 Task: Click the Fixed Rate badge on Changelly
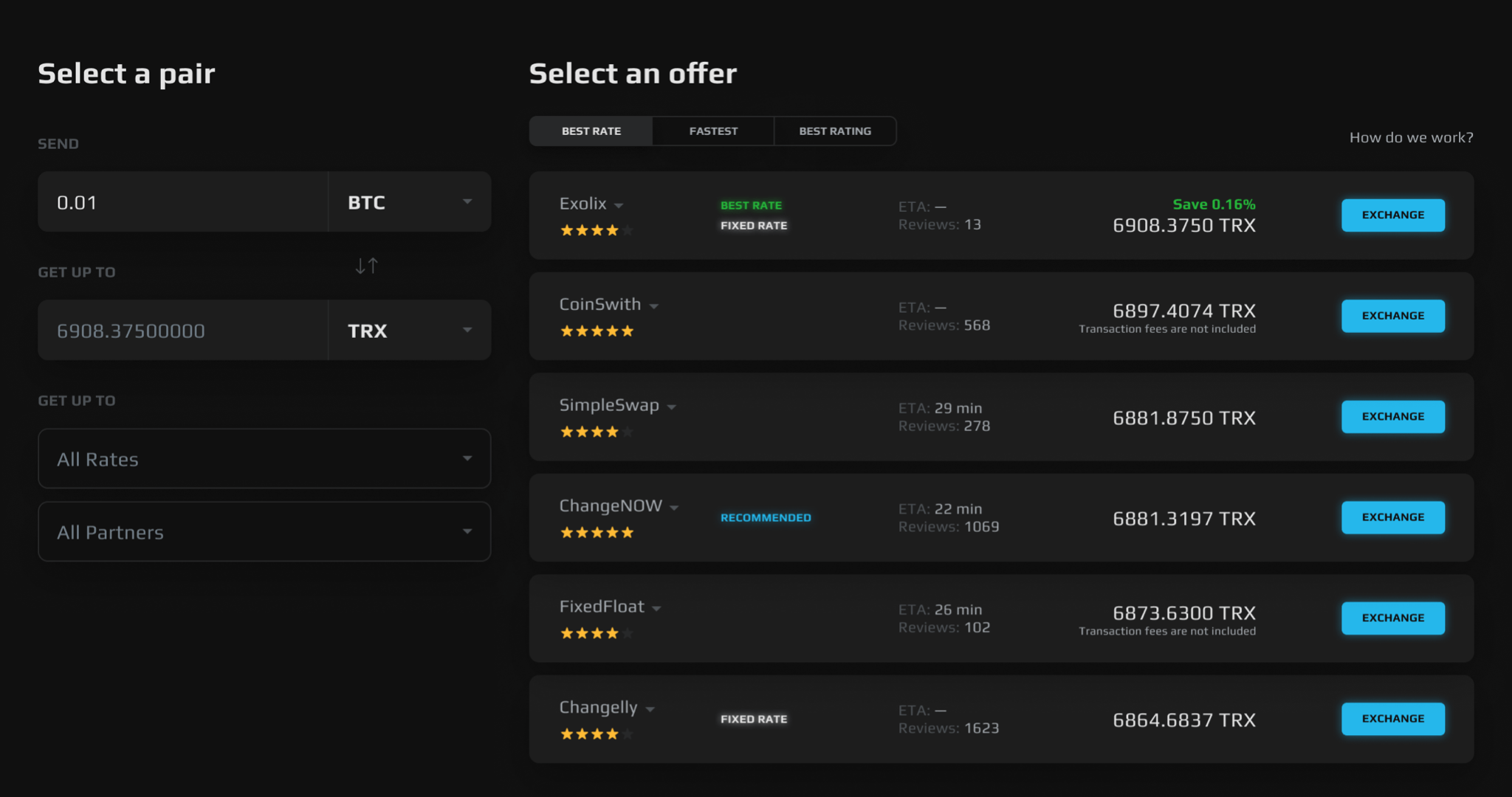pyautogui.click(x=754, y=720)
